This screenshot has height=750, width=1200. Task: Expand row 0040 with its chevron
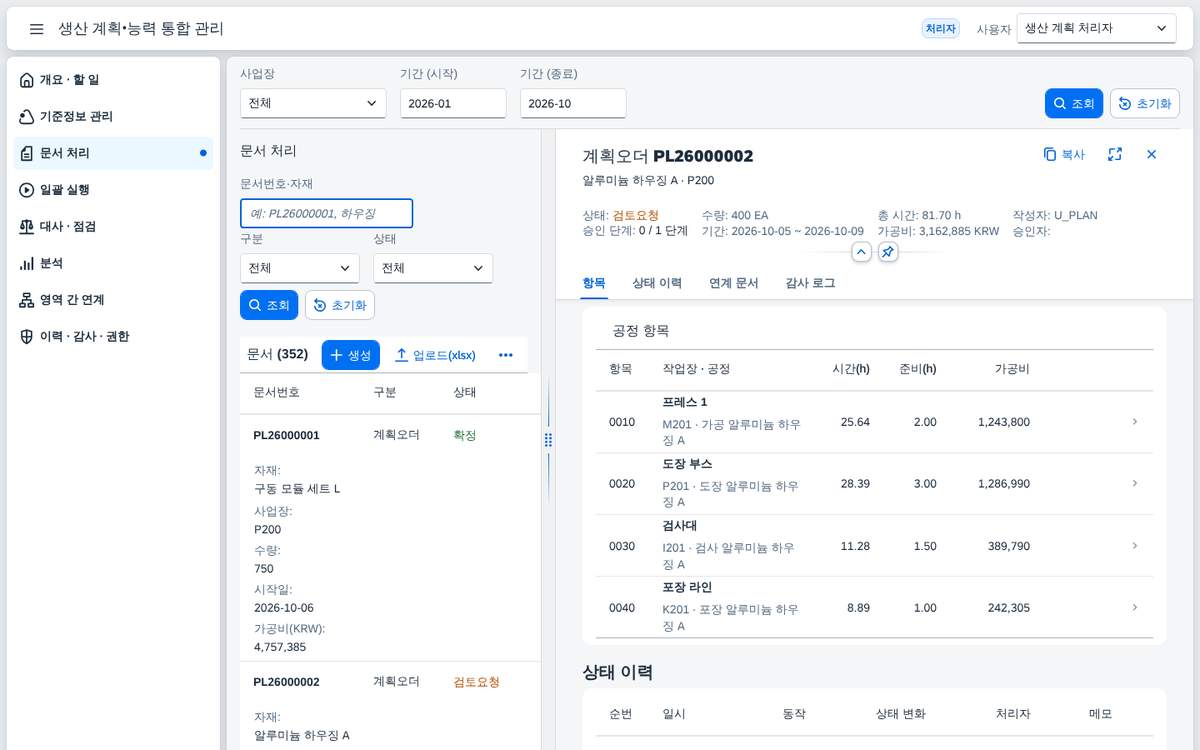[1135, 608]
